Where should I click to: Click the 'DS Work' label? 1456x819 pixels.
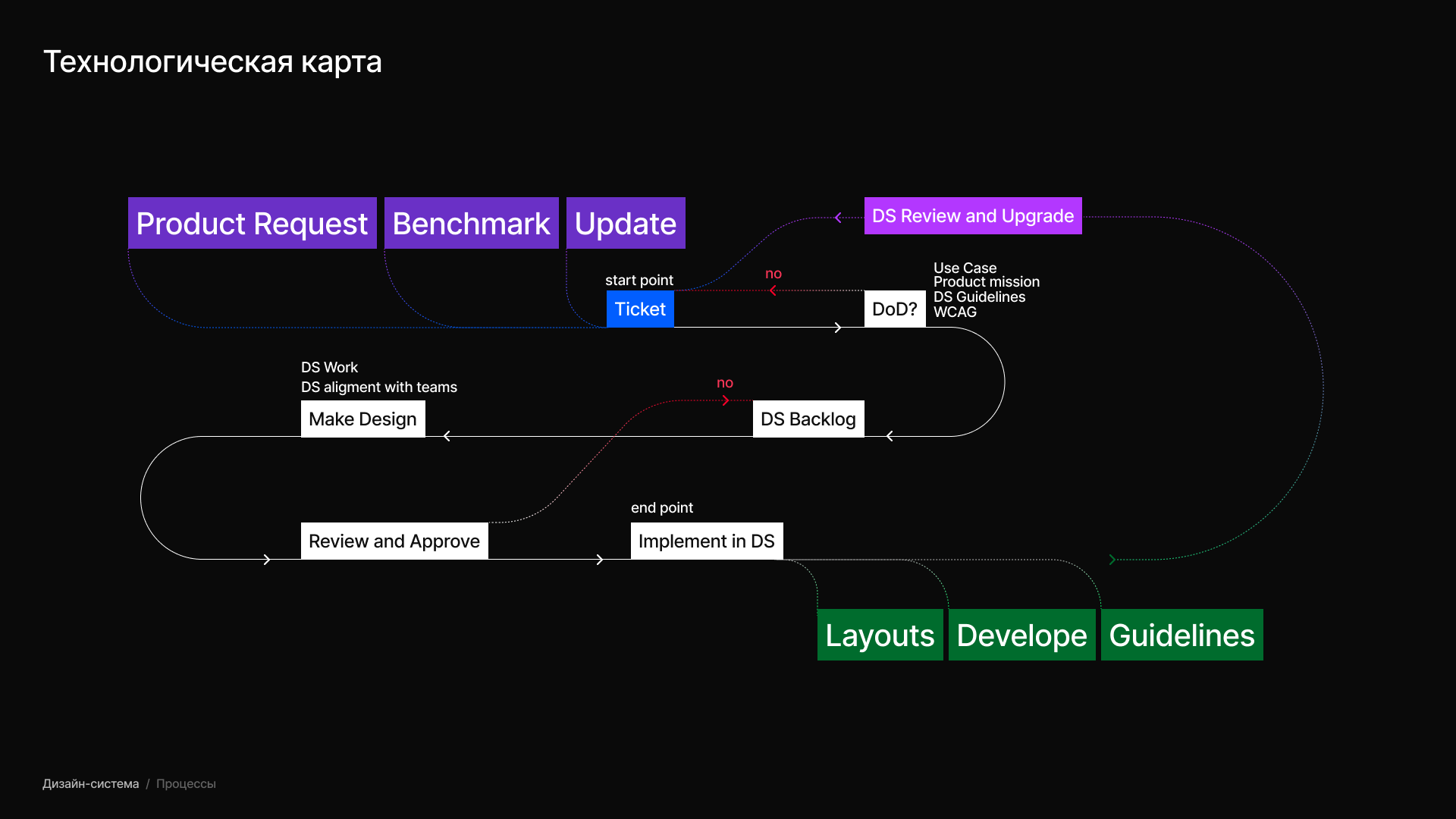click(329, 367)
